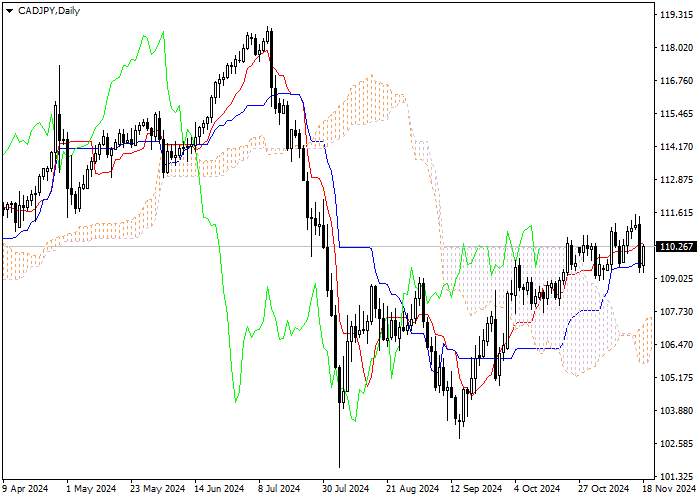Open the dropdown triangle beside CADJPY,Daily
The image size is (700, 500).
pos(9,11)
